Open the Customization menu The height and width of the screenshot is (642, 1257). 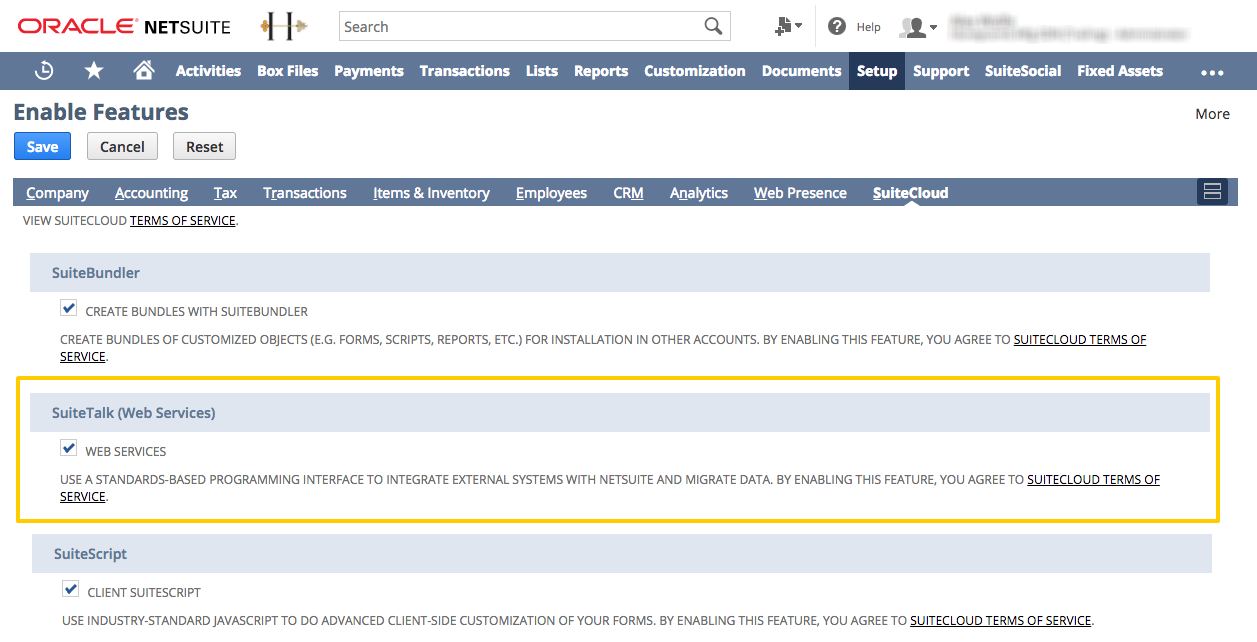click(694, 71)
